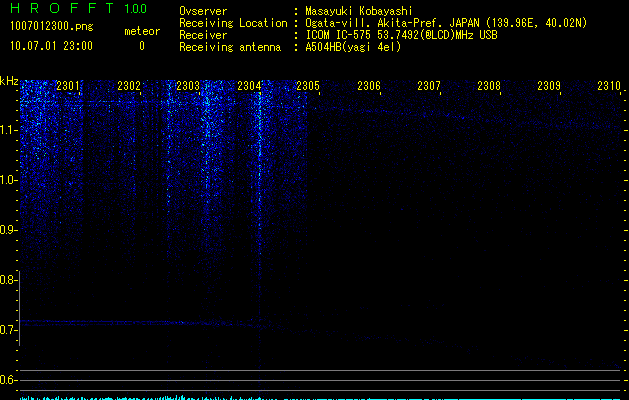Click the kHz axis unit label
This screenshot has height=400, width=629.
pos(9,81)
